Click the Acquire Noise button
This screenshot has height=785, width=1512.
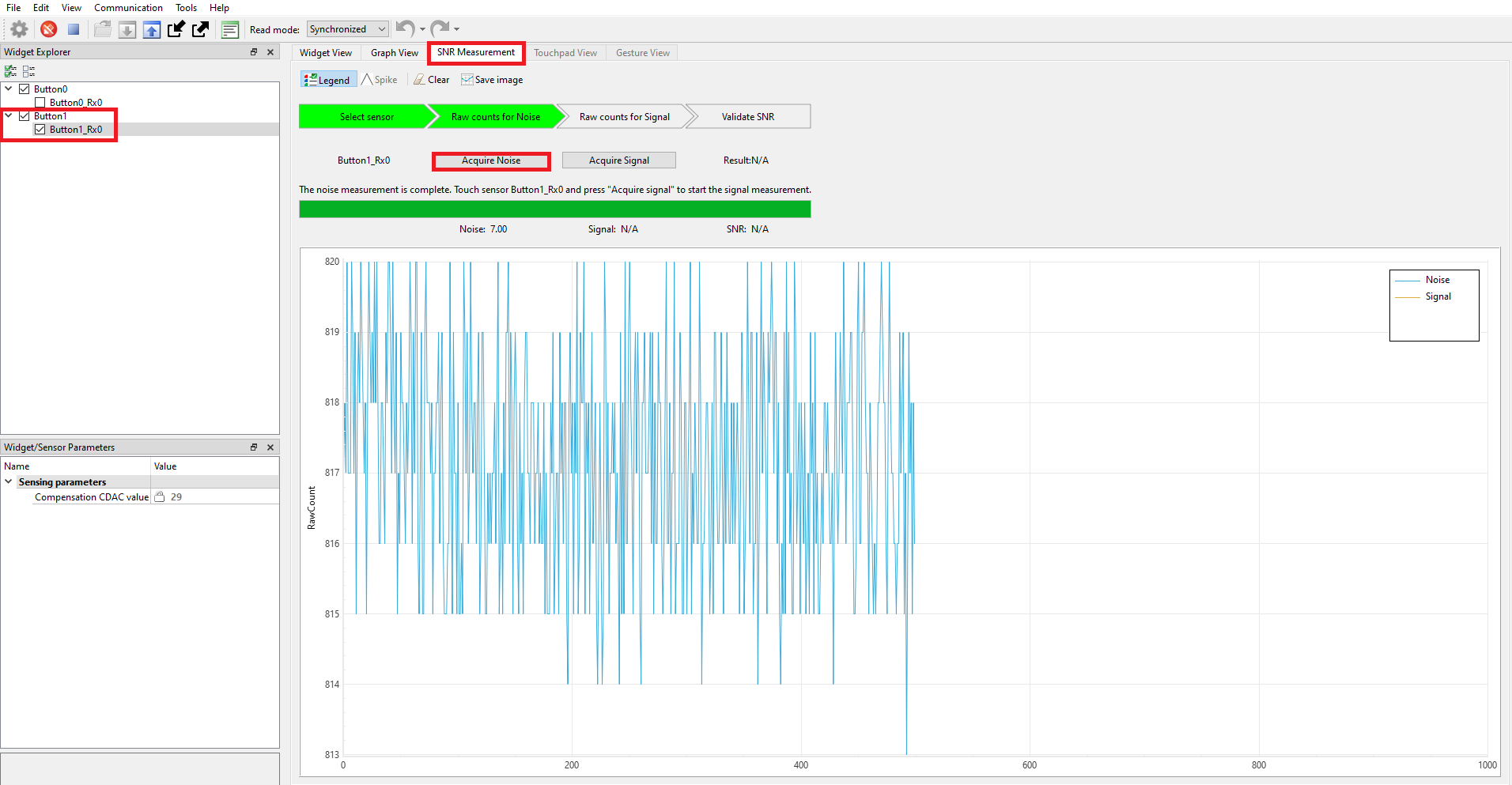491,160
